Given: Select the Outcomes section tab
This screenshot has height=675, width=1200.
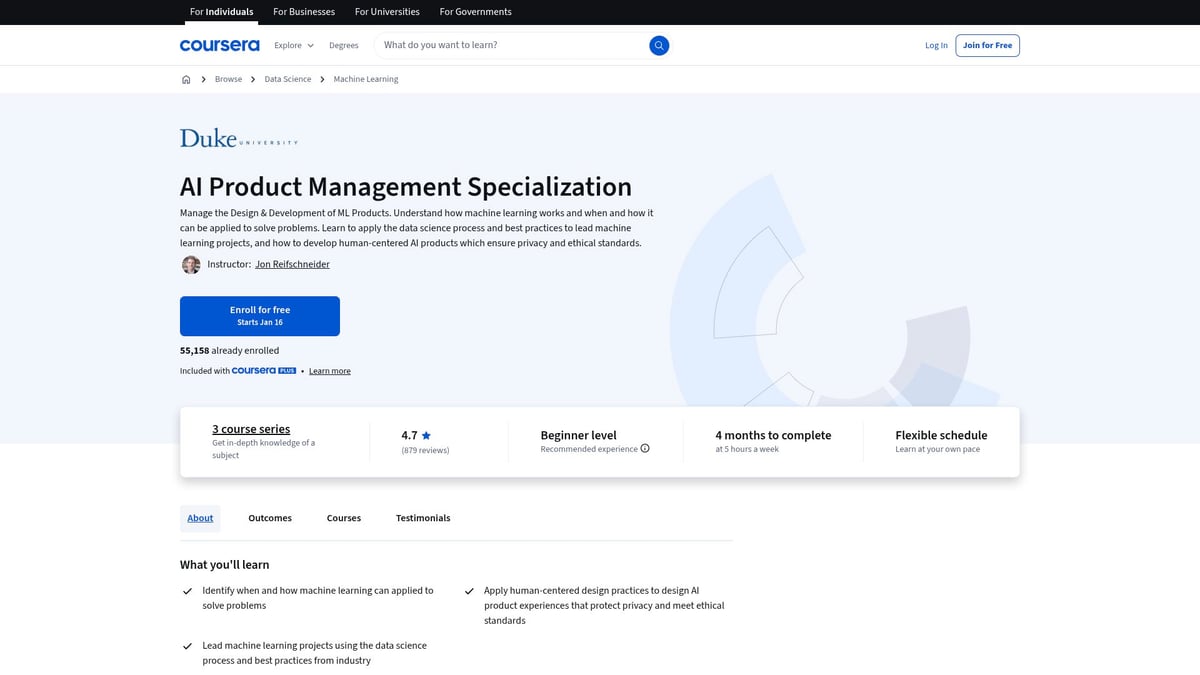Looking at the screenshot, I should click(270, 518).
